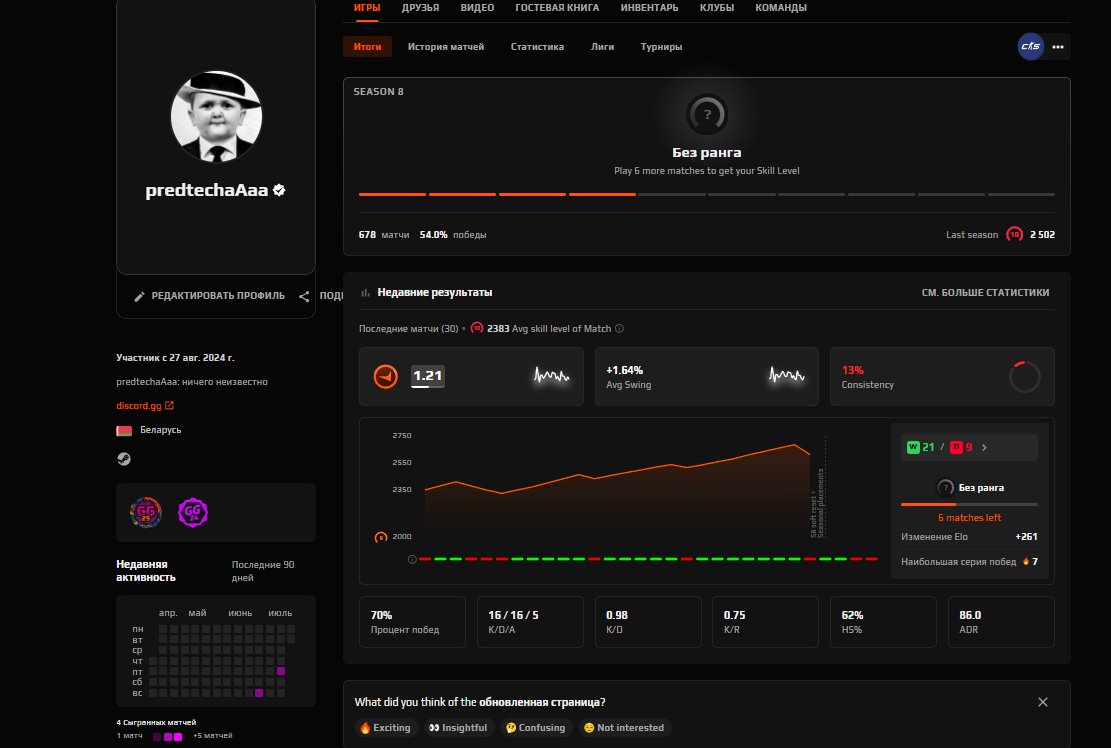Switch to the ДРУЗЬЯ tab
1111x748 pixels.
[x=420, y=8]
